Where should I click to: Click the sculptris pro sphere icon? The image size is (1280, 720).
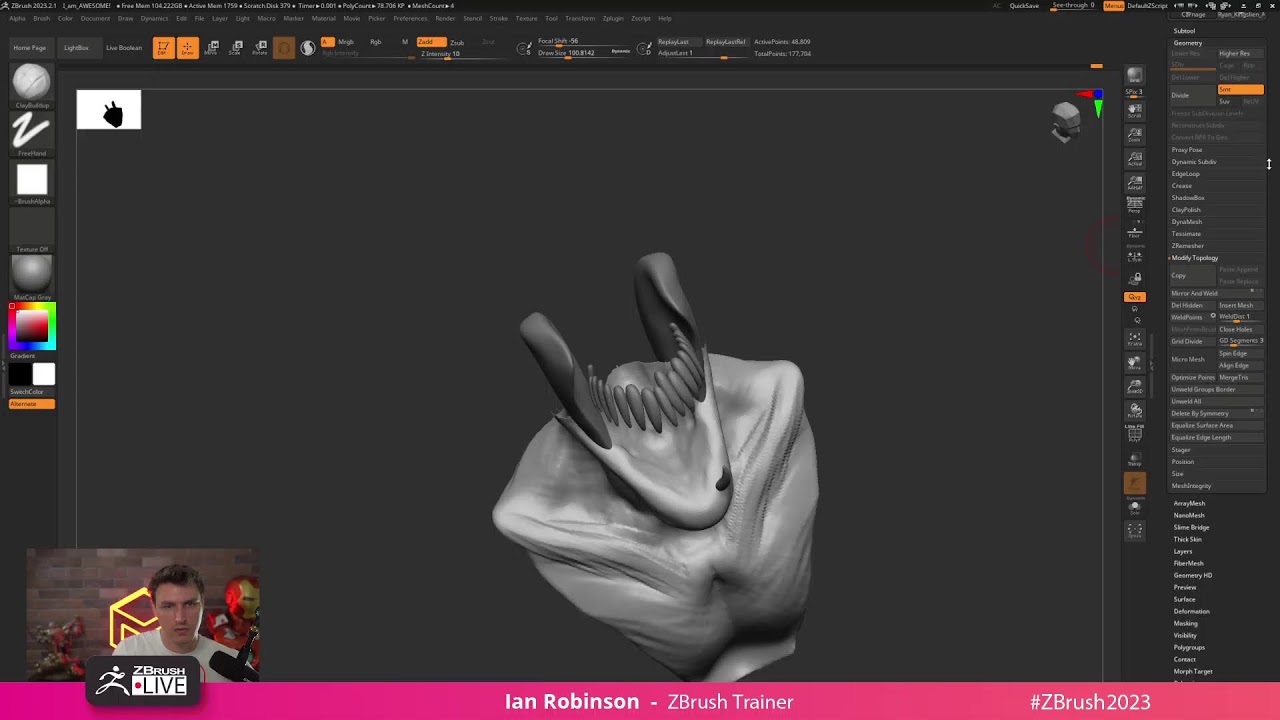[308, 48]
